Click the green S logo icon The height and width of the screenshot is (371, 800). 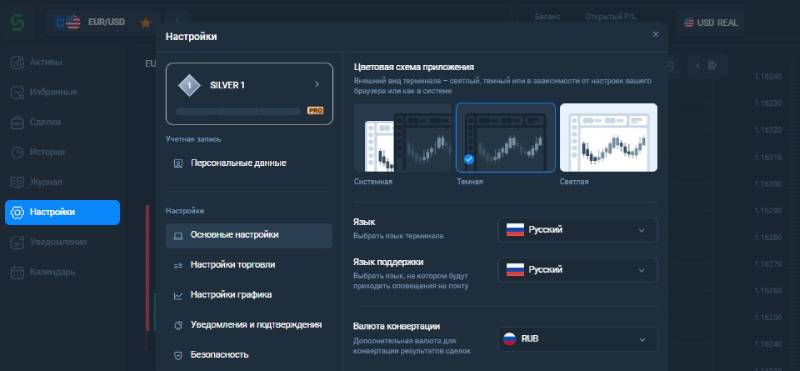coord(18,23)
